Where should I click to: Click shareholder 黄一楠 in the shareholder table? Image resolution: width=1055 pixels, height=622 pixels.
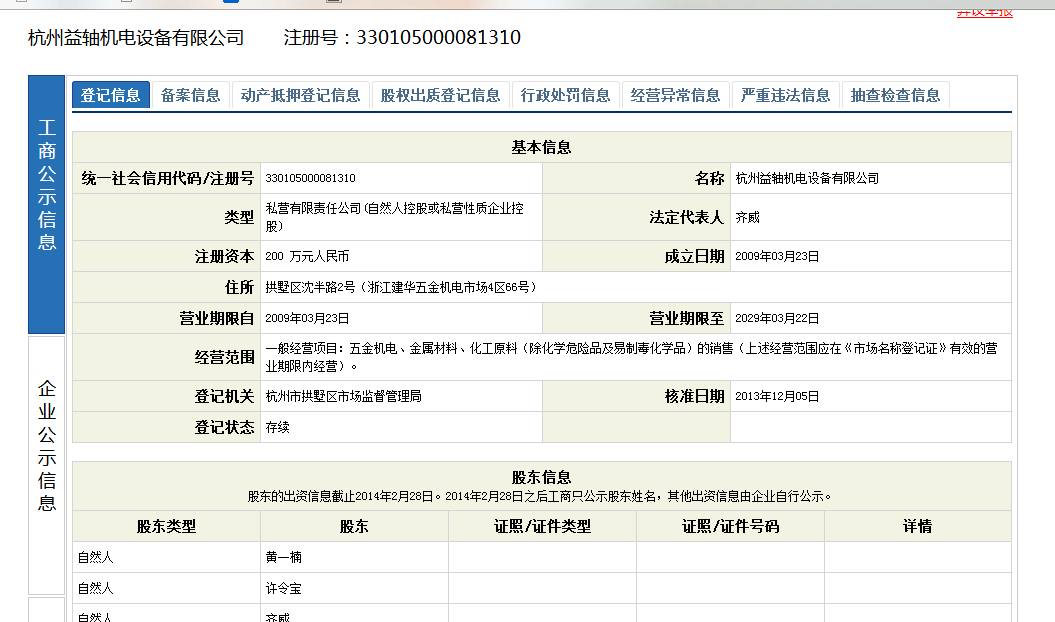click(283, 557)
